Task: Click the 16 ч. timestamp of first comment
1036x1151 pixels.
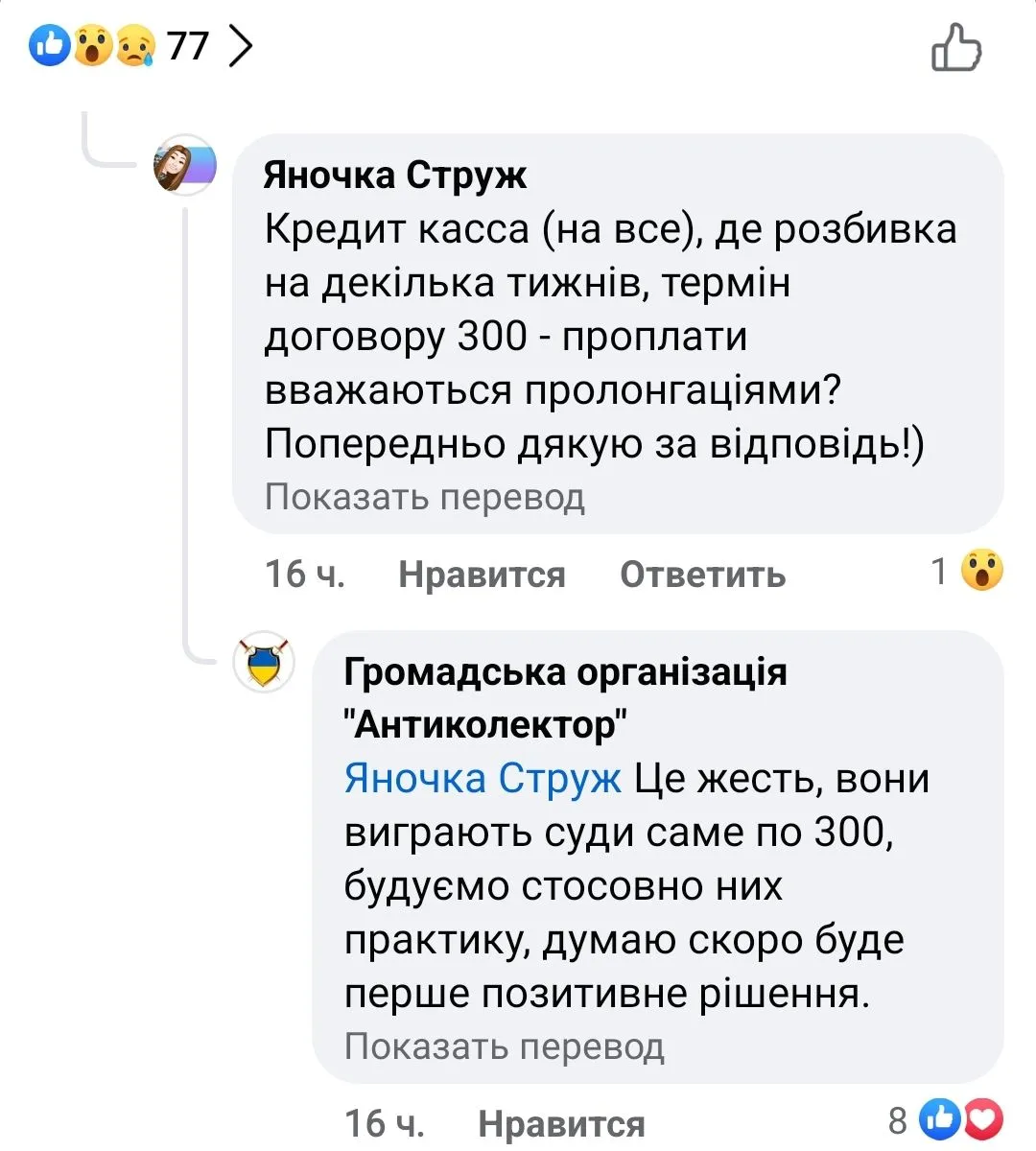Action: click(304, 574)
